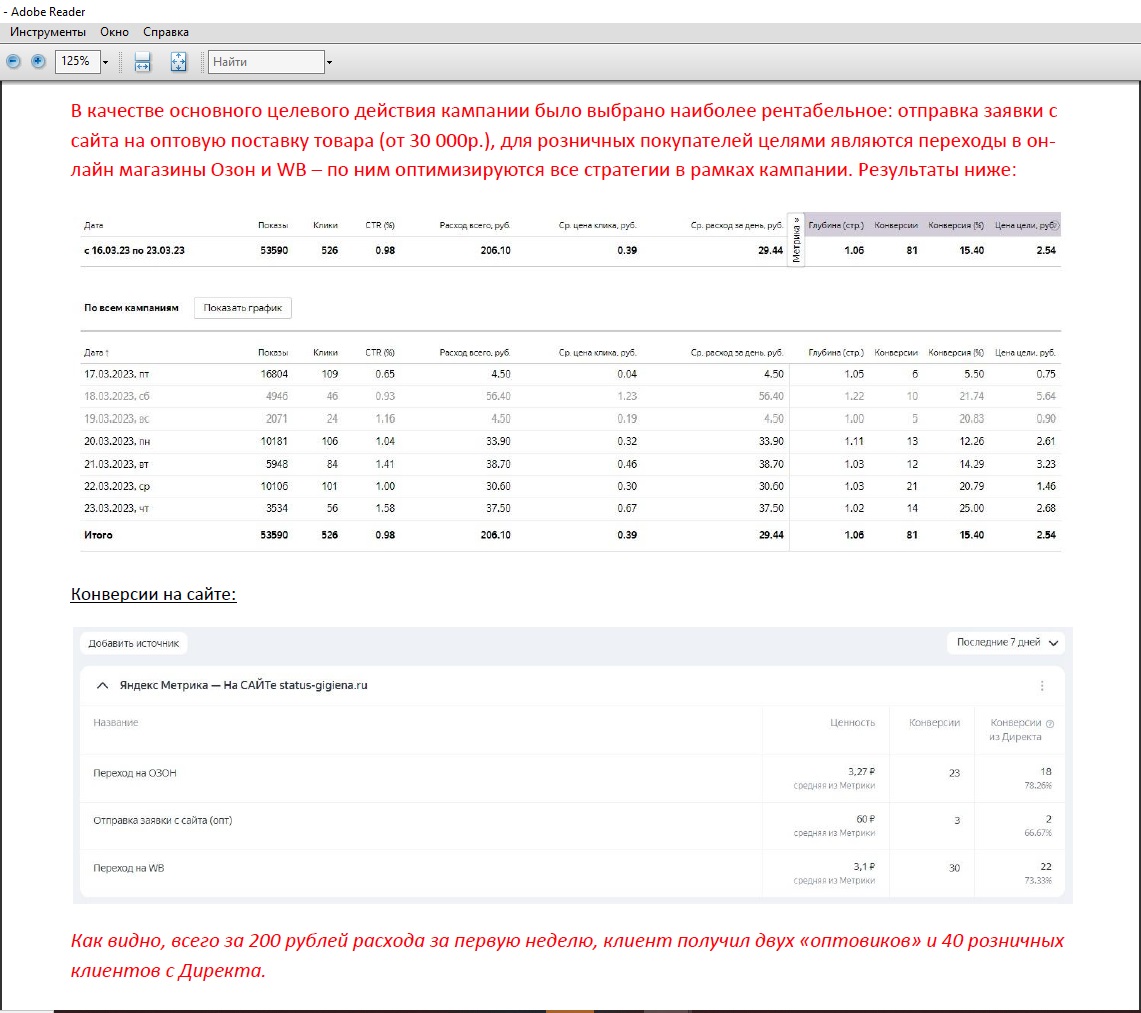This screenshot has height=1013, width=1141.
Task: Click the row 17.03.2023, пт
Action: click(x=570, y=374)
